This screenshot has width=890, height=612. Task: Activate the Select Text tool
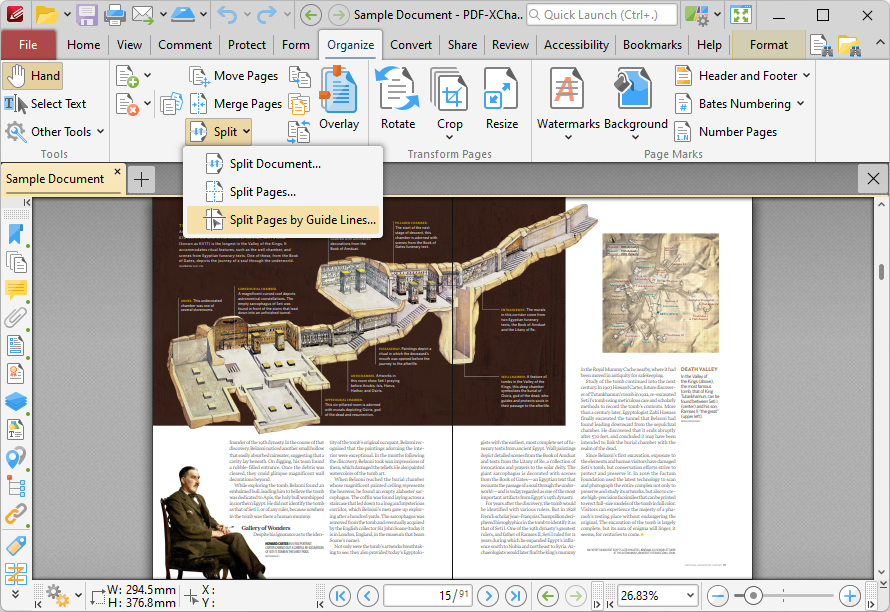[x=45, y=104]
